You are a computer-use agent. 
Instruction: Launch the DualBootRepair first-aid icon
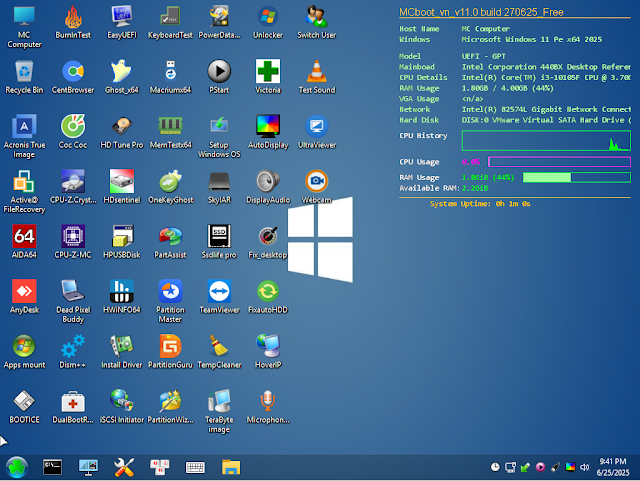click(x=73, y=406)
